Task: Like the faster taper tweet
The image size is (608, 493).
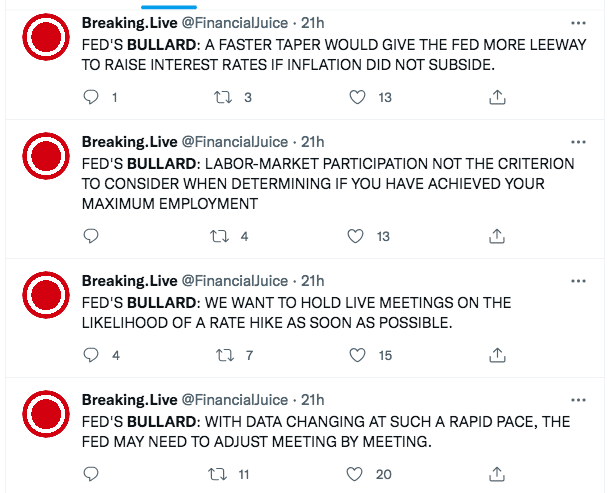Action: click(357, 97)
